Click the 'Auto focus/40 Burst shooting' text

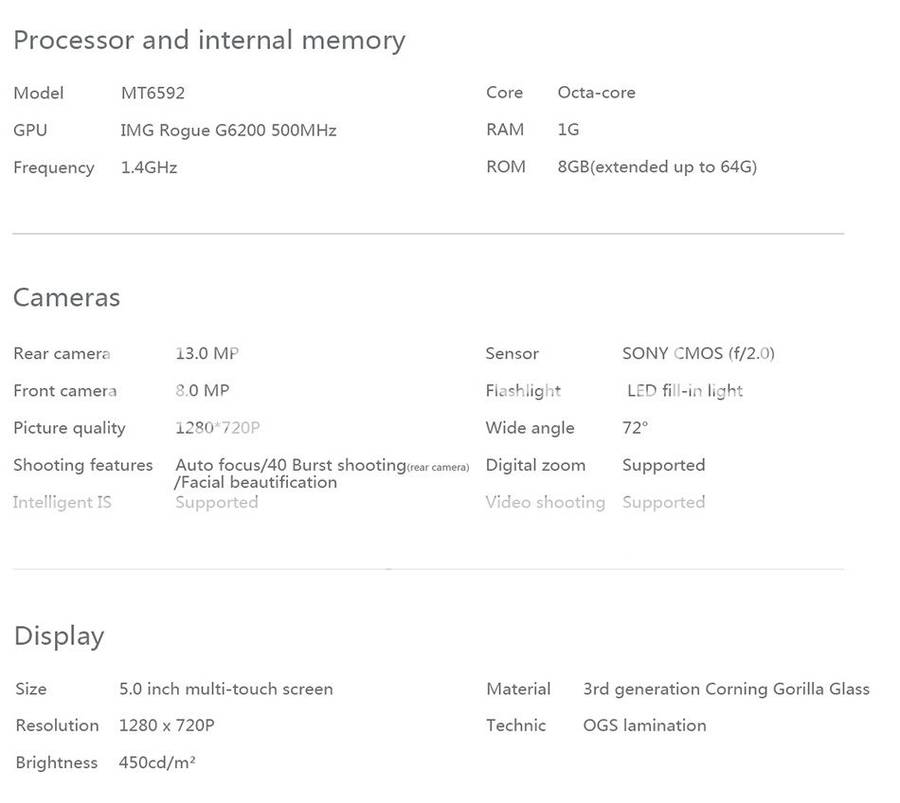tap(290, 465)
